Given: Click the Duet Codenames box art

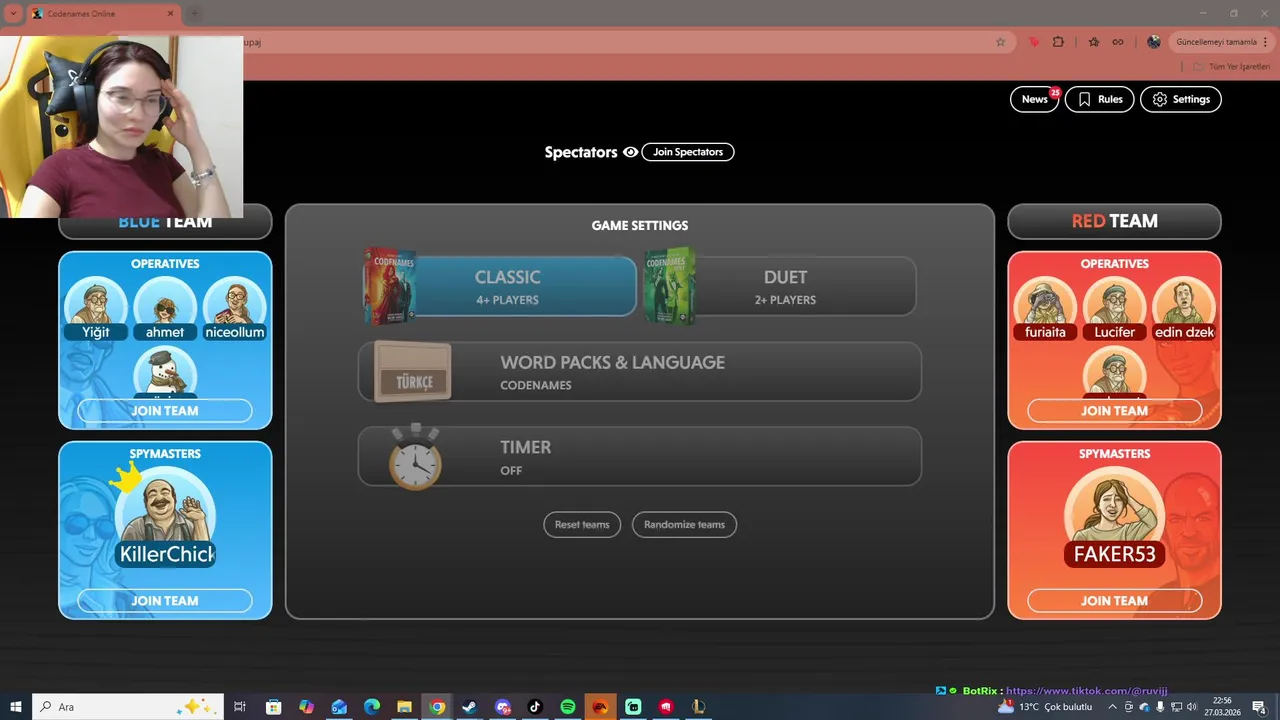Looking at the screenshot, I should [x=670, y=286].
